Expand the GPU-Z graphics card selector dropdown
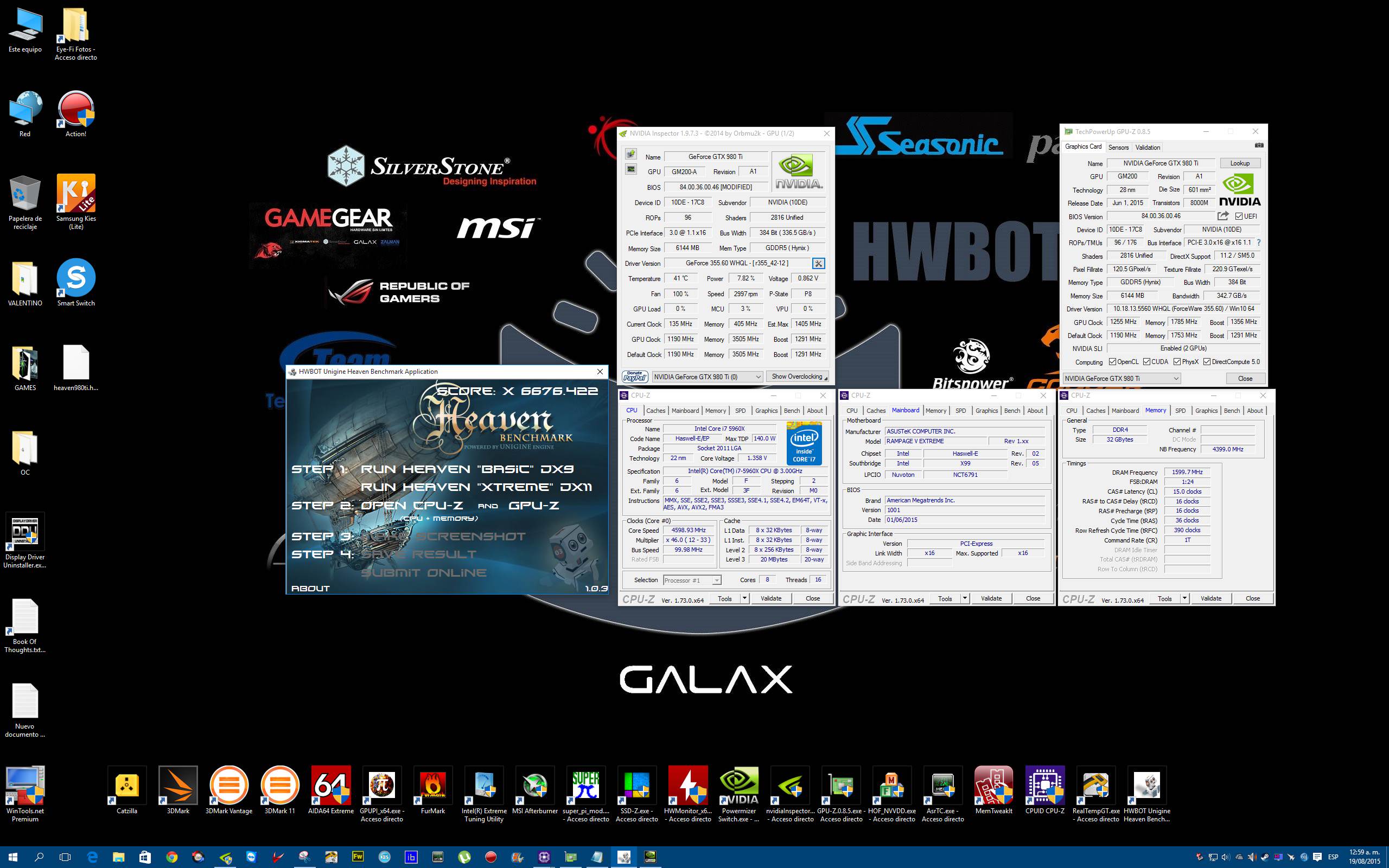The height and width of the screenshot is (868, 1389). click(1175, 378)
